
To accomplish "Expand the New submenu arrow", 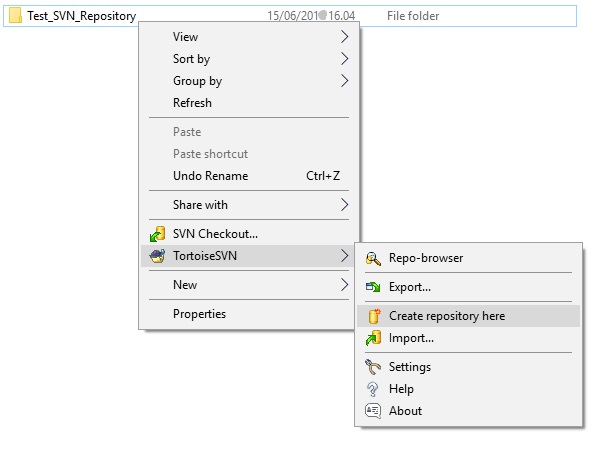I will pos(344,285).
